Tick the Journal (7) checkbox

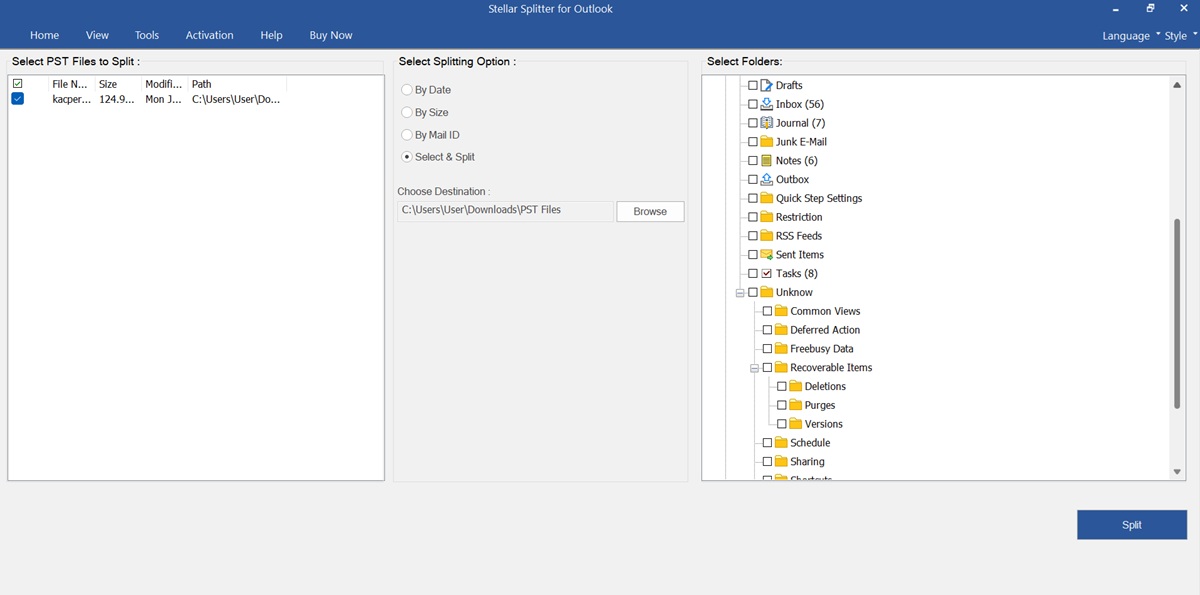[x=753, y=123]
